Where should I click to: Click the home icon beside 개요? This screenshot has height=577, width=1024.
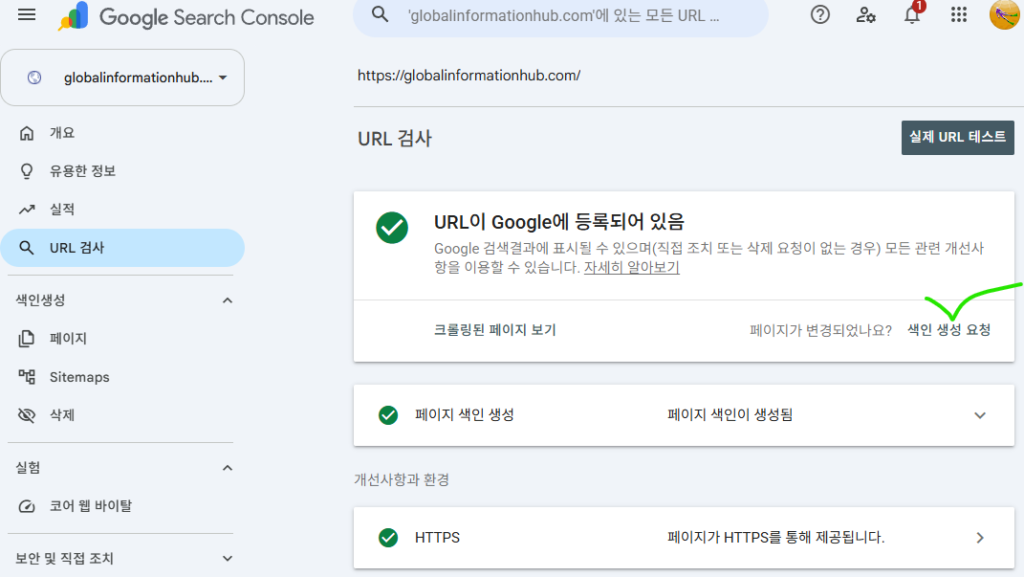coord(26,133)
